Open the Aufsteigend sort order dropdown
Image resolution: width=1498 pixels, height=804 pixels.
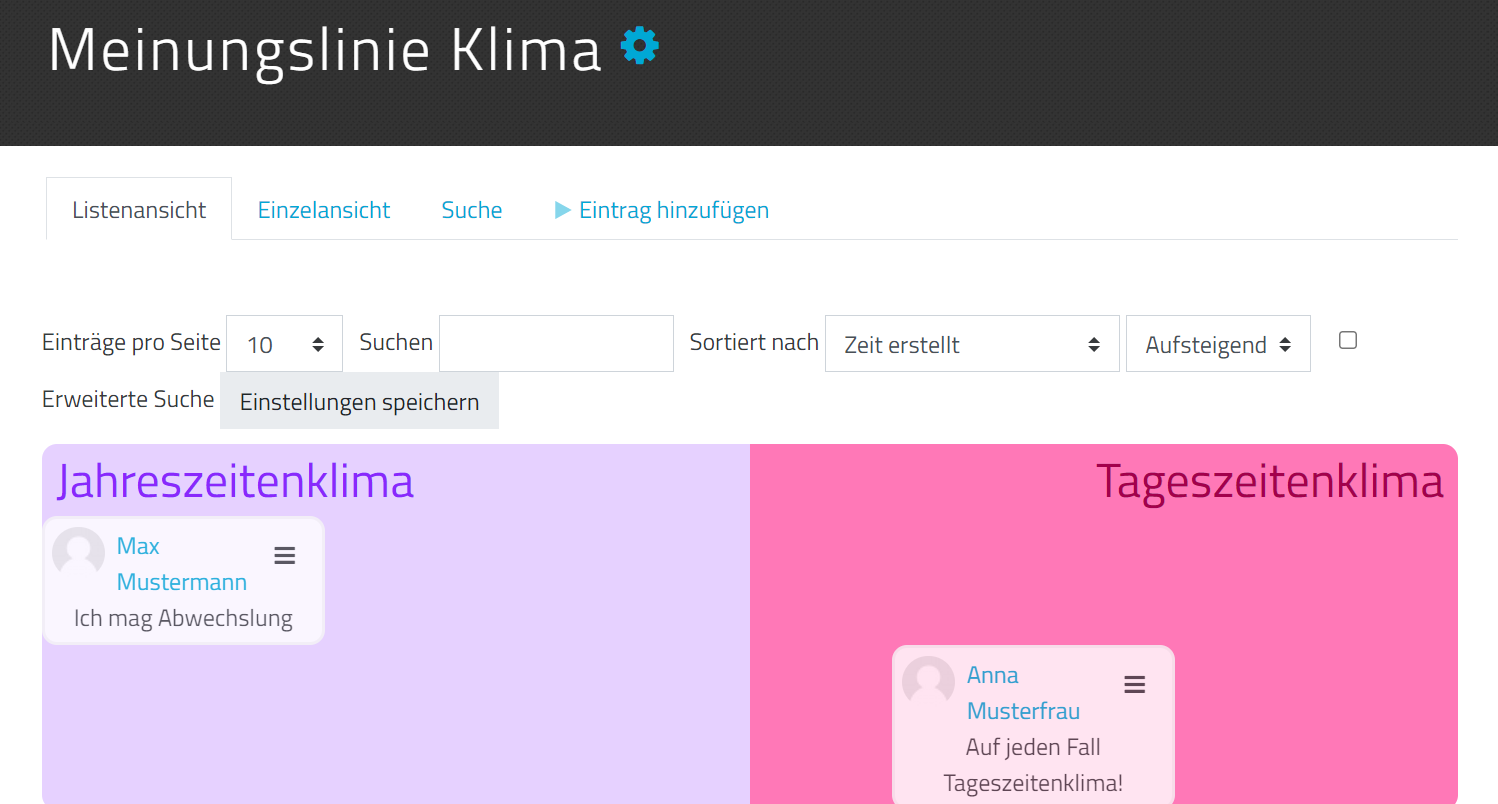click(x=1217, y=344)
